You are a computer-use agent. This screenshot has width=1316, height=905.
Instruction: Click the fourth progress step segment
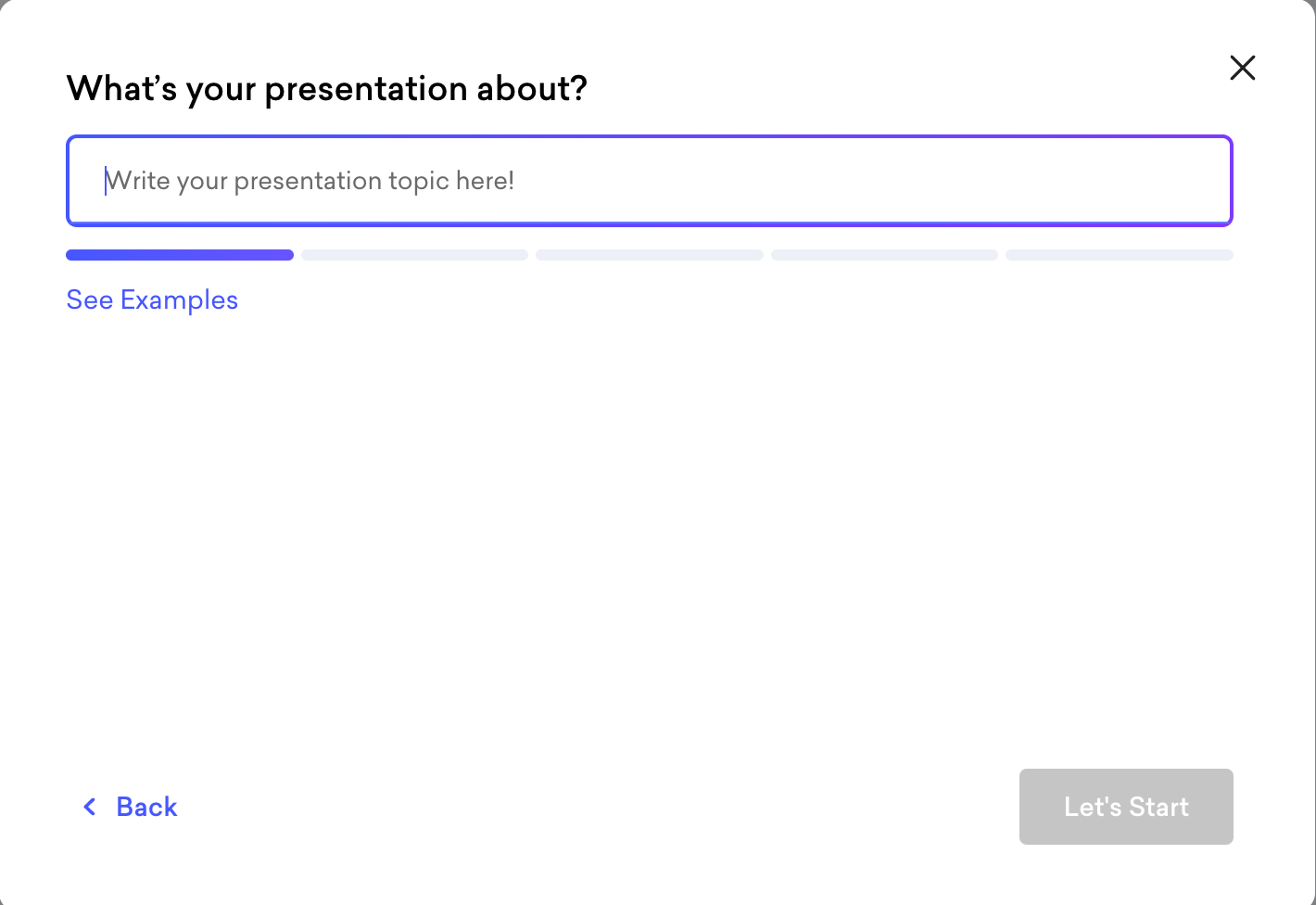click(x=884, y=255)
